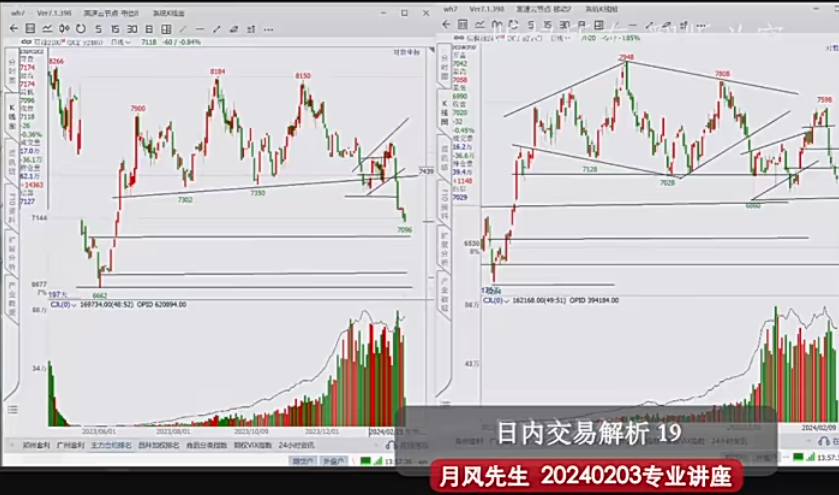Open CJL(0) indicator dropdown in left window
Screen dimensions: 839x495
point(63,304)
